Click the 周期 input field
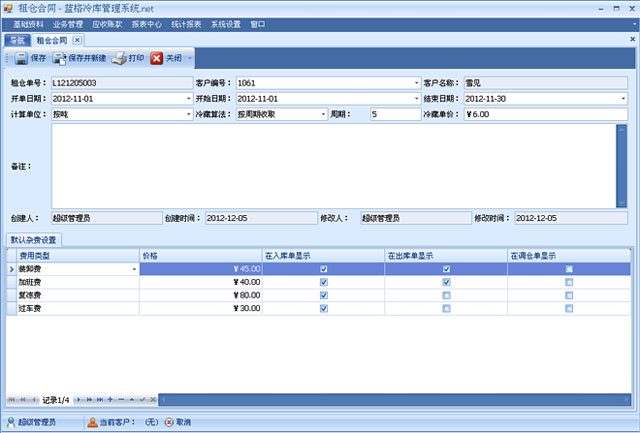This screenshot has width=640, height=433. click(x=396, y=114)
